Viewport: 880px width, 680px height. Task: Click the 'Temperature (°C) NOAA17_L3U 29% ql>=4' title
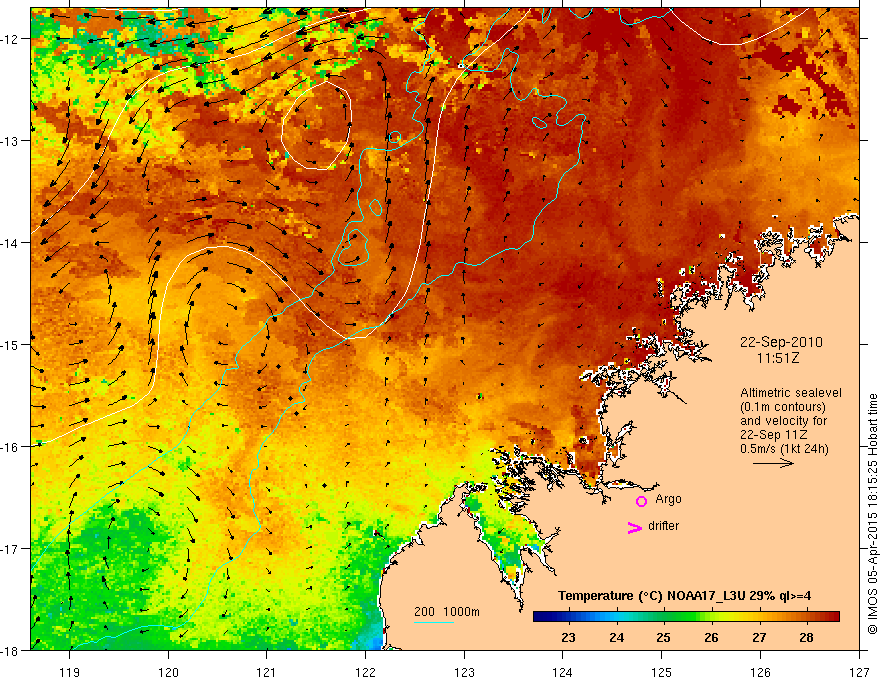tap(684, 596)
